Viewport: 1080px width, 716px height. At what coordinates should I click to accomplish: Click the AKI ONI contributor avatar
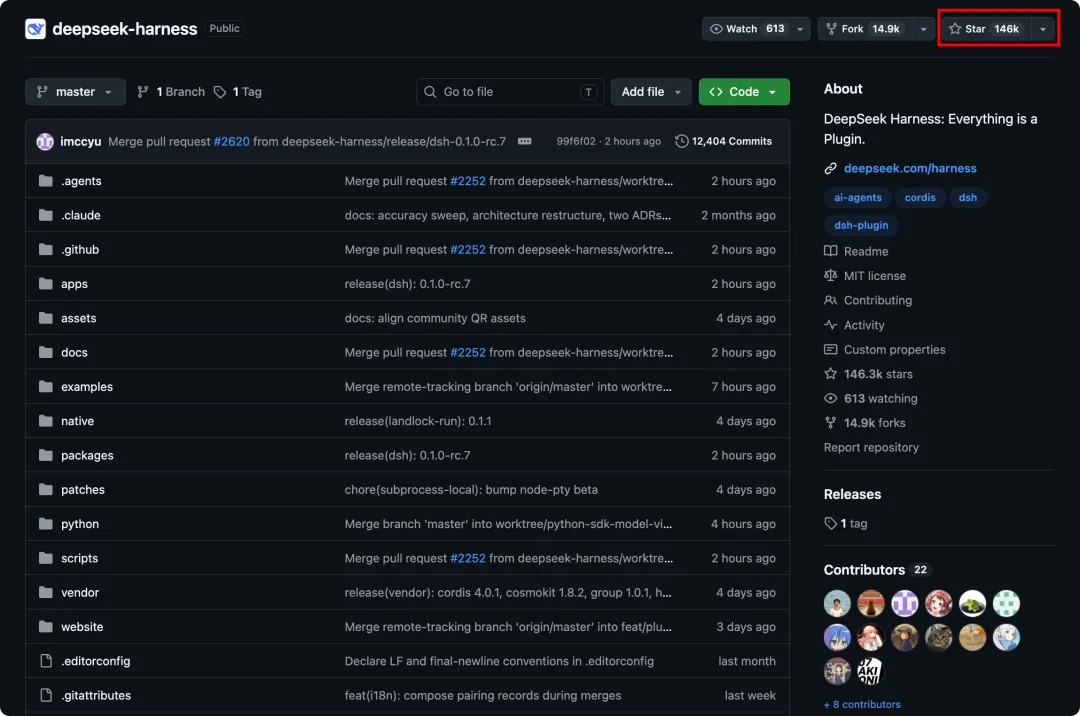870,671
